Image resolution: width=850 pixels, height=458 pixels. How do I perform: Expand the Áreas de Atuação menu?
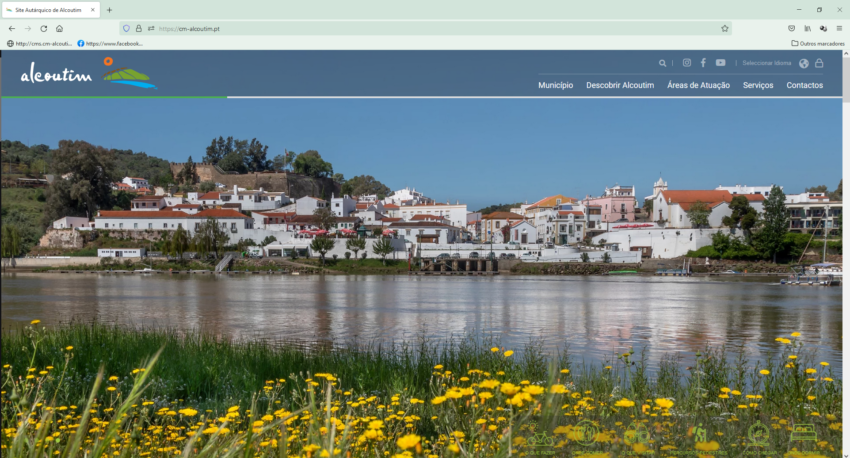pos(698,85)
